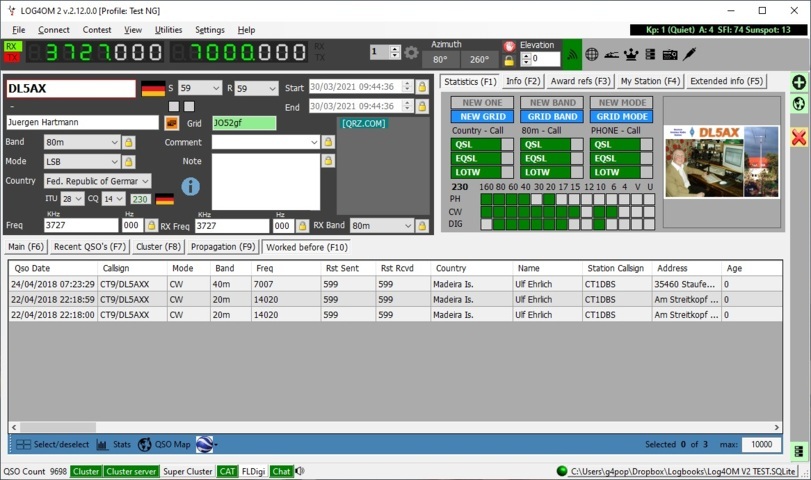811x480 pixels.
Task: Open the Country dropdown
Action: (x=97, y=181)
